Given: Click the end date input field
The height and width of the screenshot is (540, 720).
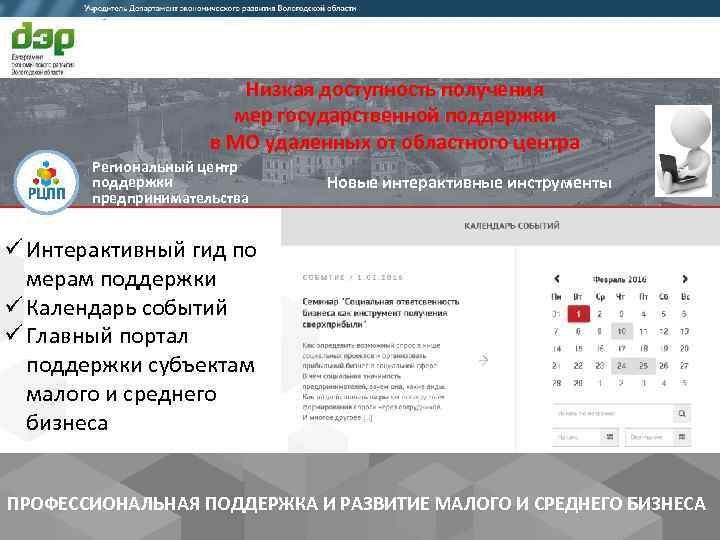Looking at the screenshot, I should point(649,437).
